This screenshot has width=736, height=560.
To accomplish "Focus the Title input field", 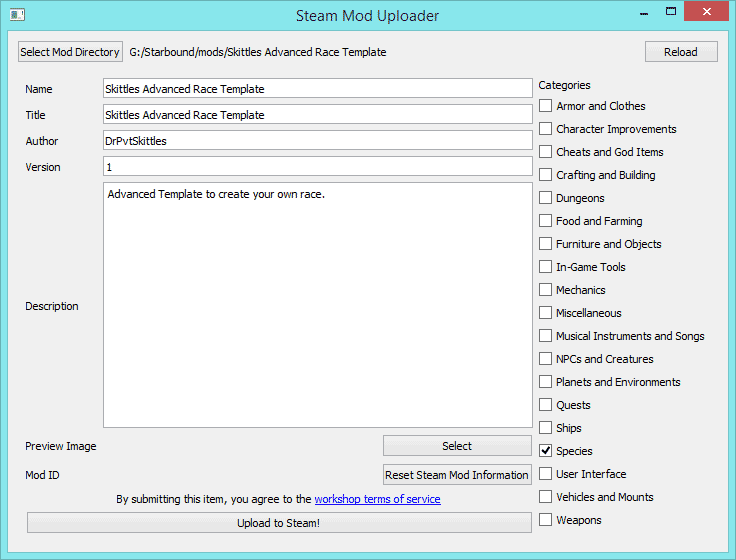I will tap(318, 115).
